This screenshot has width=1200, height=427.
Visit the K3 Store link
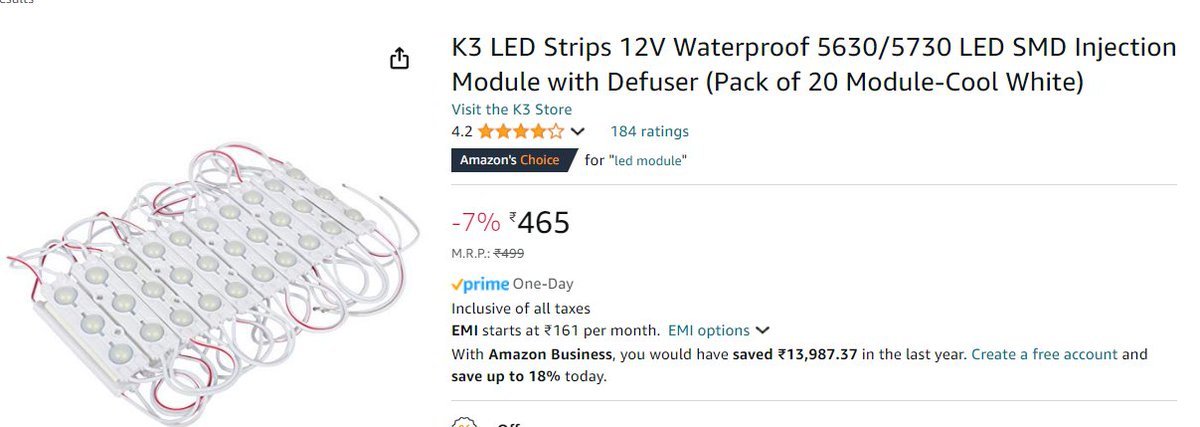pos(511,109)
